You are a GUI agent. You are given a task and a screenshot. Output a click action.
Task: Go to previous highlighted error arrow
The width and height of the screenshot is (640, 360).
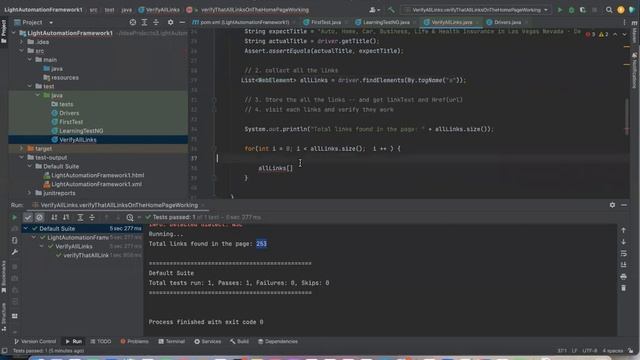[615, 35]
